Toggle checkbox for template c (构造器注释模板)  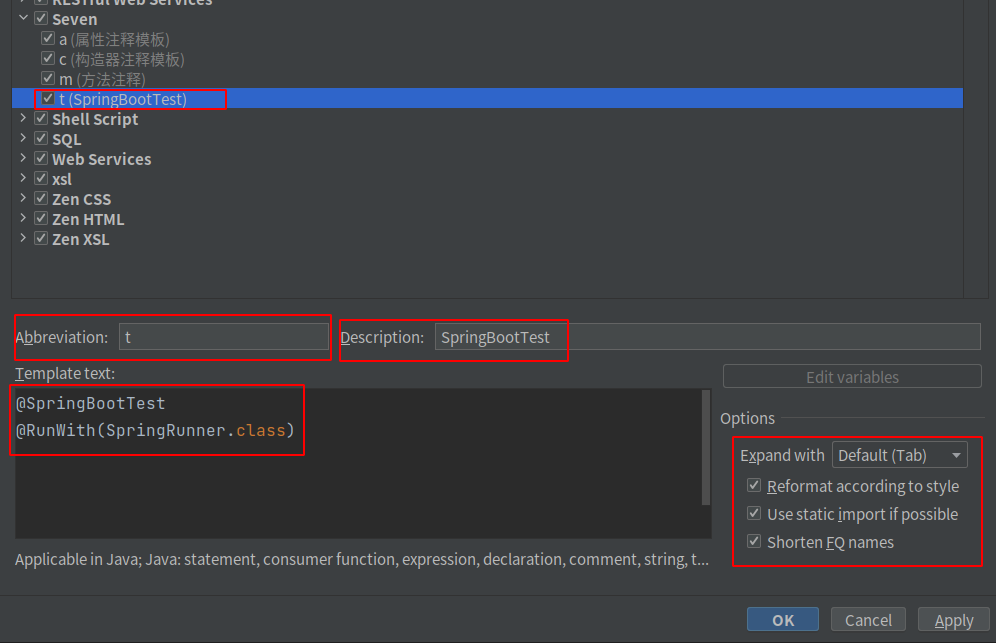(x=48, y=58)
